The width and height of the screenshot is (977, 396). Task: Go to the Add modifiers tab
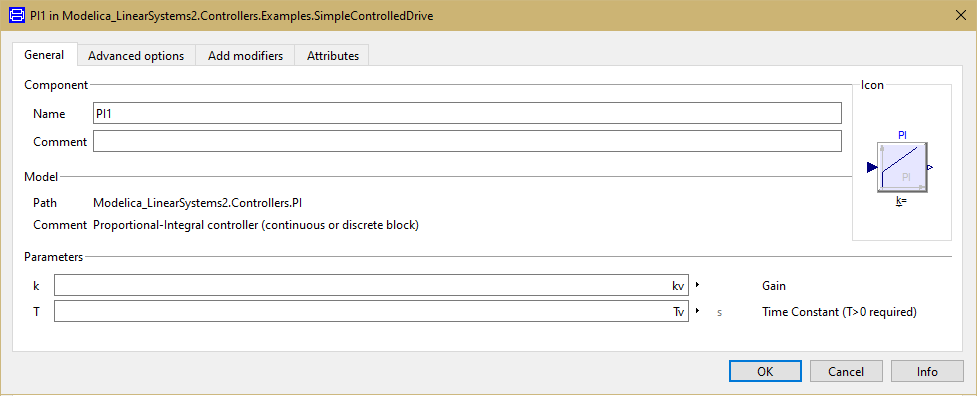pyautogui.click(x=245, y=55)
